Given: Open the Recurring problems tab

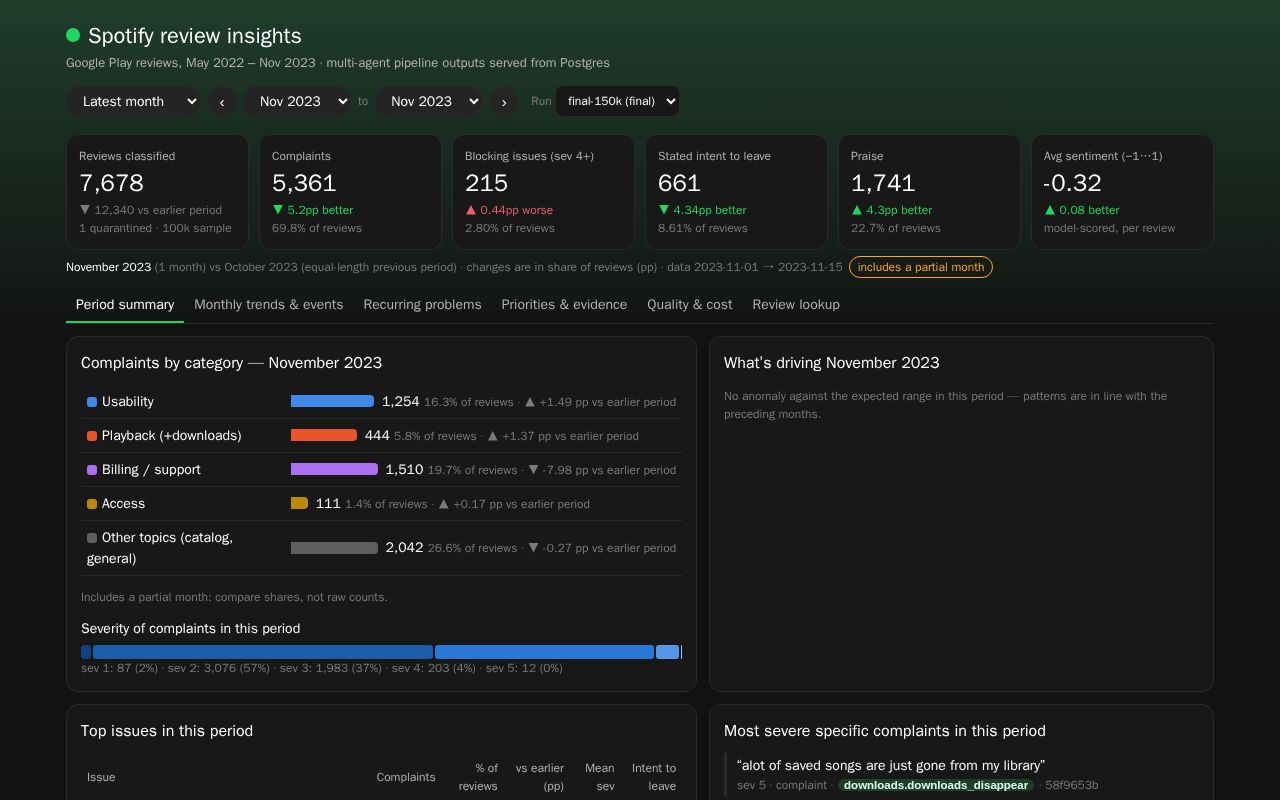Looking at the screenshot, I should coord(422,304).
